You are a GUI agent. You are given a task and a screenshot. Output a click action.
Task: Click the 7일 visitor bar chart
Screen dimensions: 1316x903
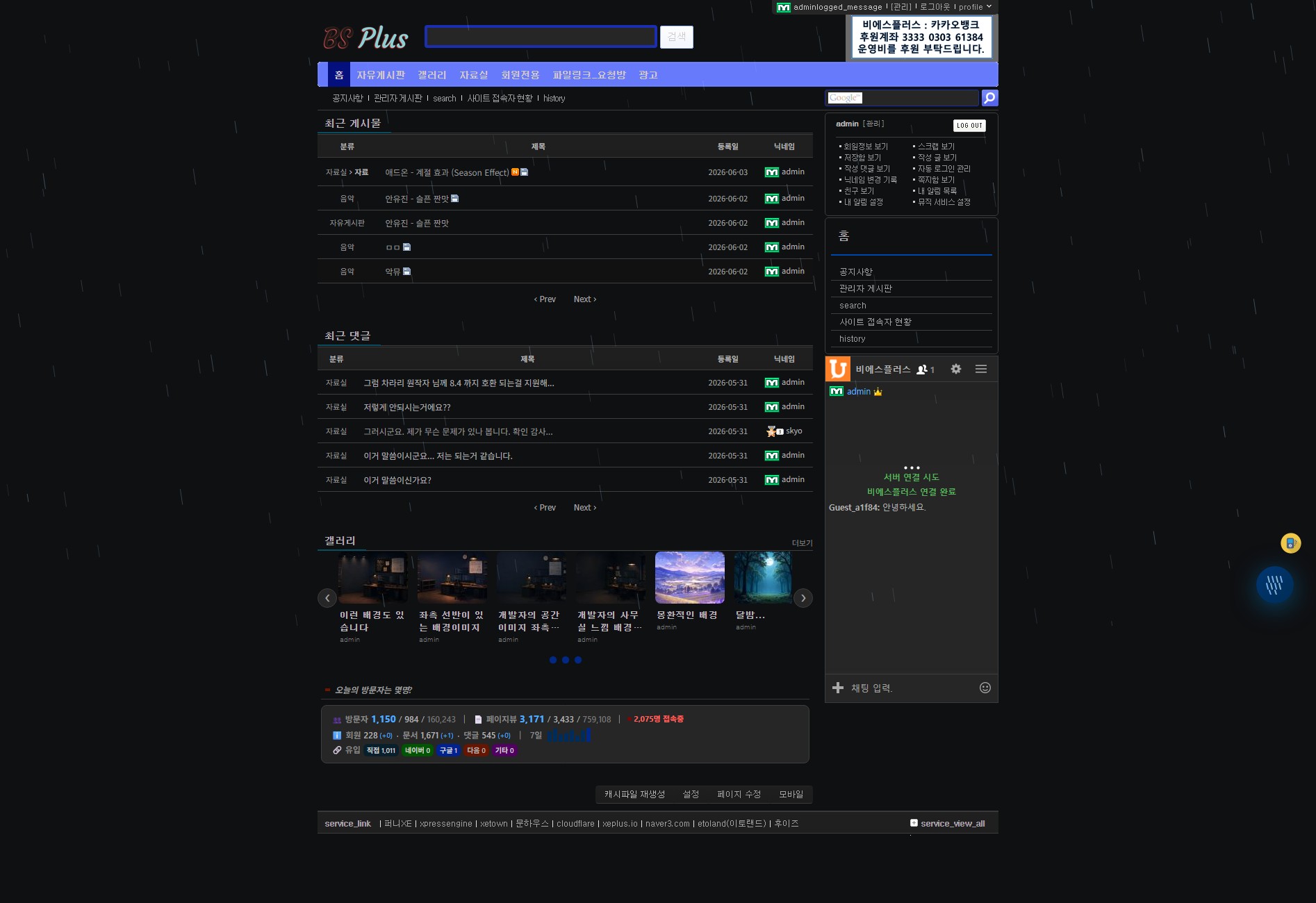569,735
